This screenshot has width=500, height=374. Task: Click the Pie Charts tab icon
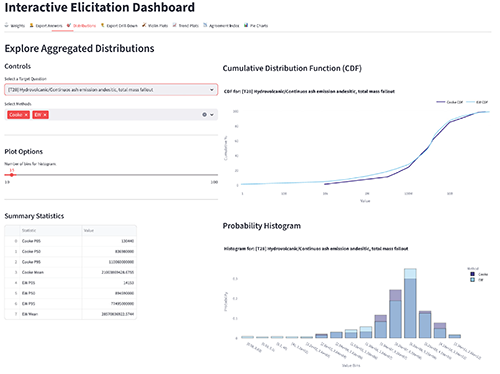(246, 25)
